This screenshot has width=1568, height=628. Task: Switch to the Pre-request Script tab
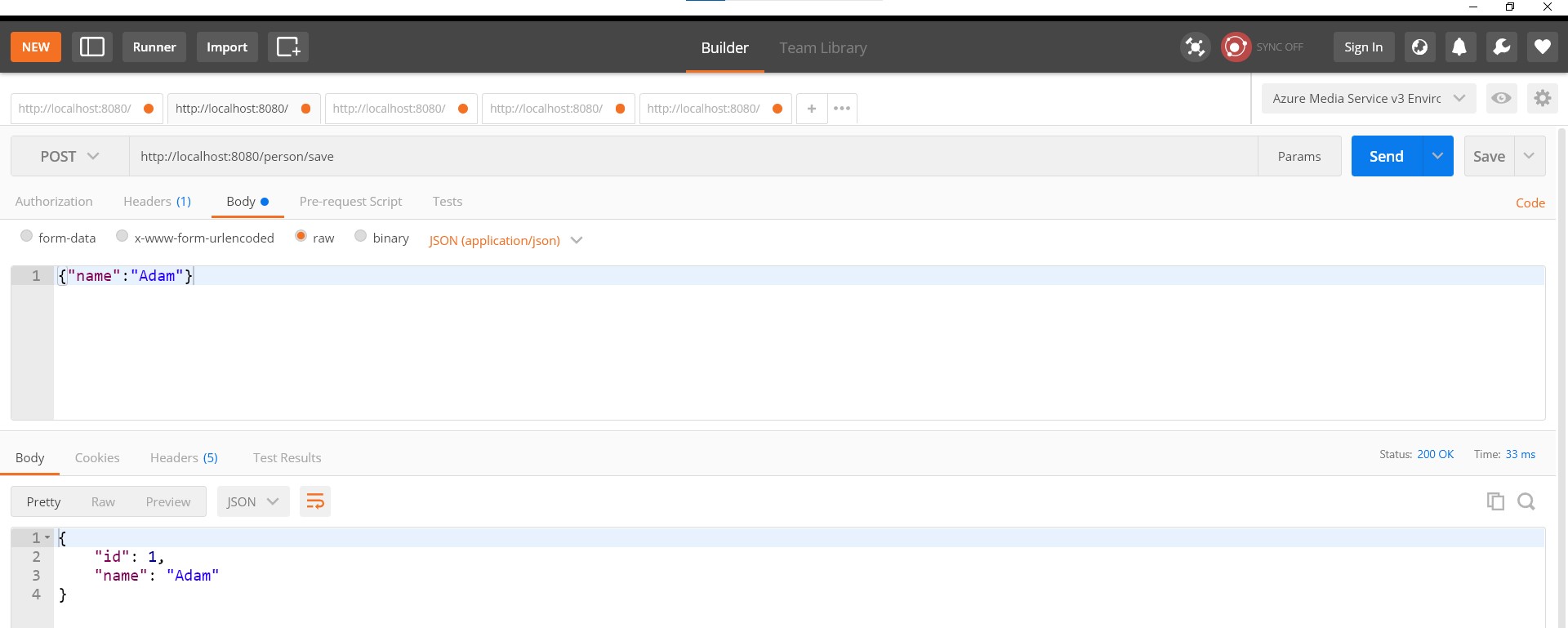[x=350, y=201]
